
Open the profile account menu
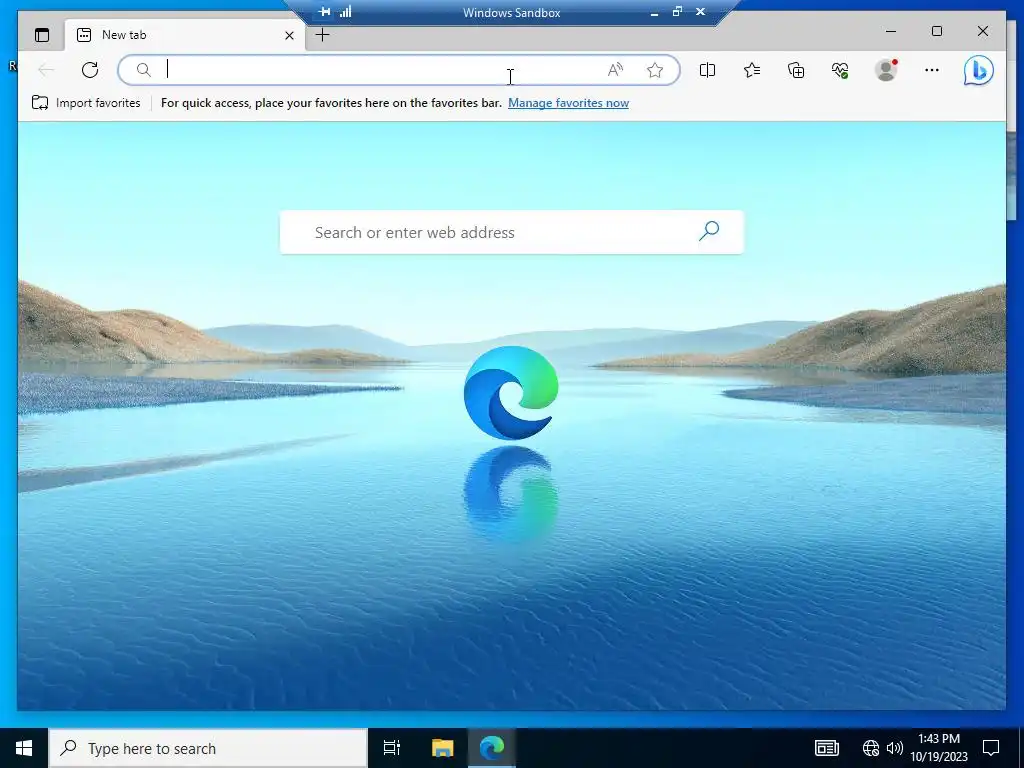886,70
